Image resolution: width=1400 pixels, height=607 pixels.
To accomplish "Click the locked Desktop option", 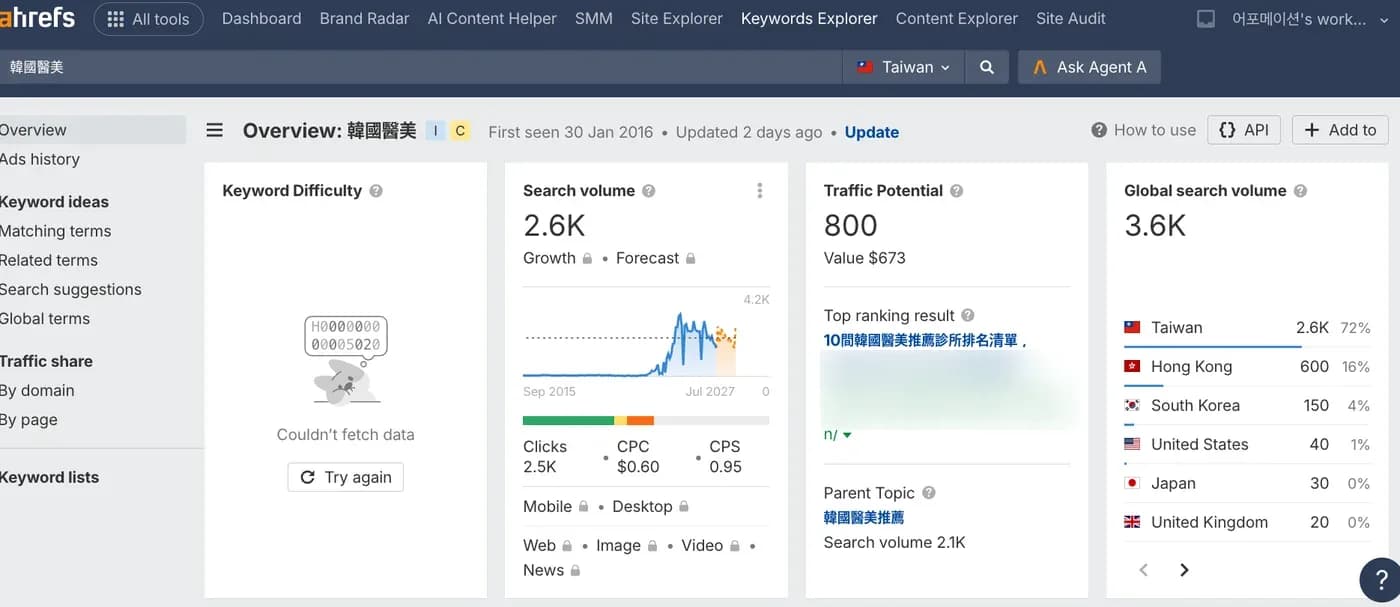I will click(x=651, y=507).
